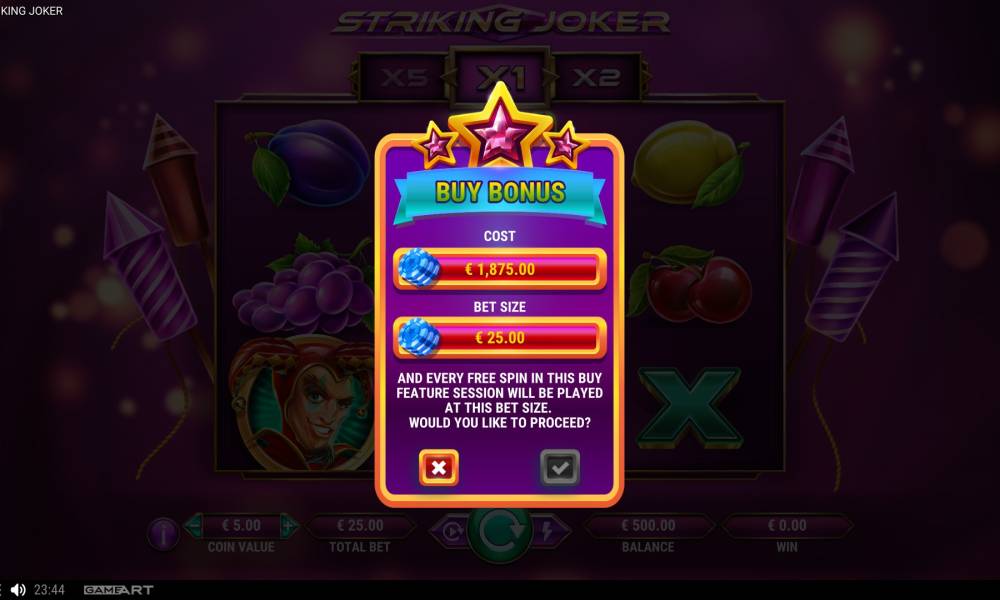Image resolution: width=1000 pixels, height=600 pixels.
Task: Enable autoplay next to the spin button
Action: tap(450, 530)
